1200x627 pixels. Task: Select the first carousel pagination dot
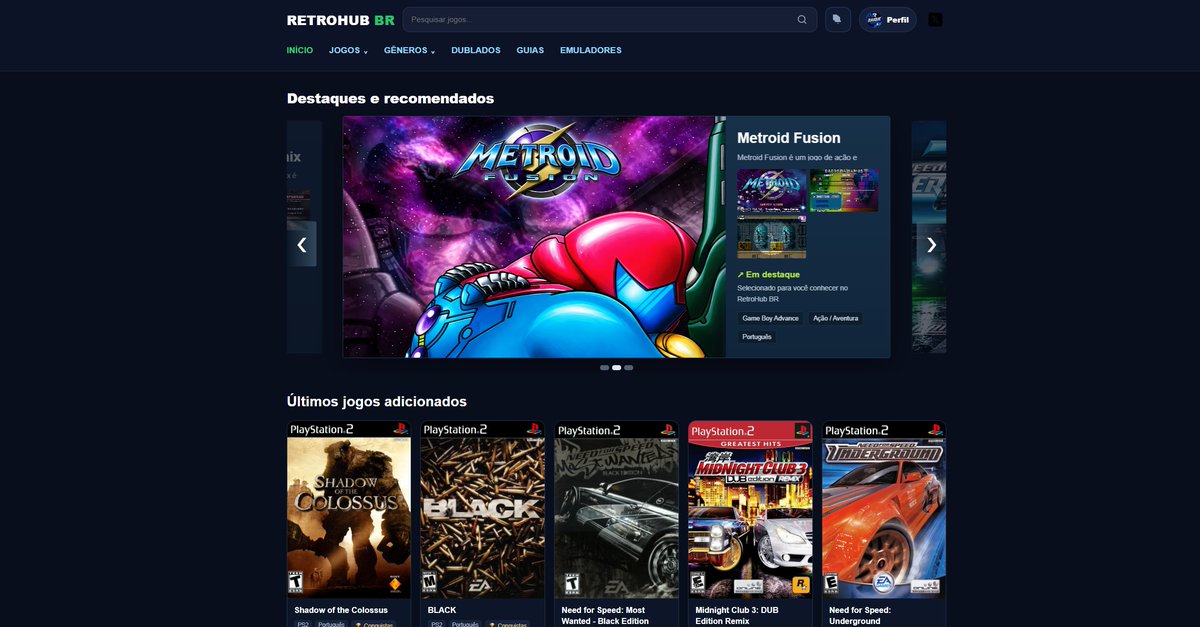(605, 368)
